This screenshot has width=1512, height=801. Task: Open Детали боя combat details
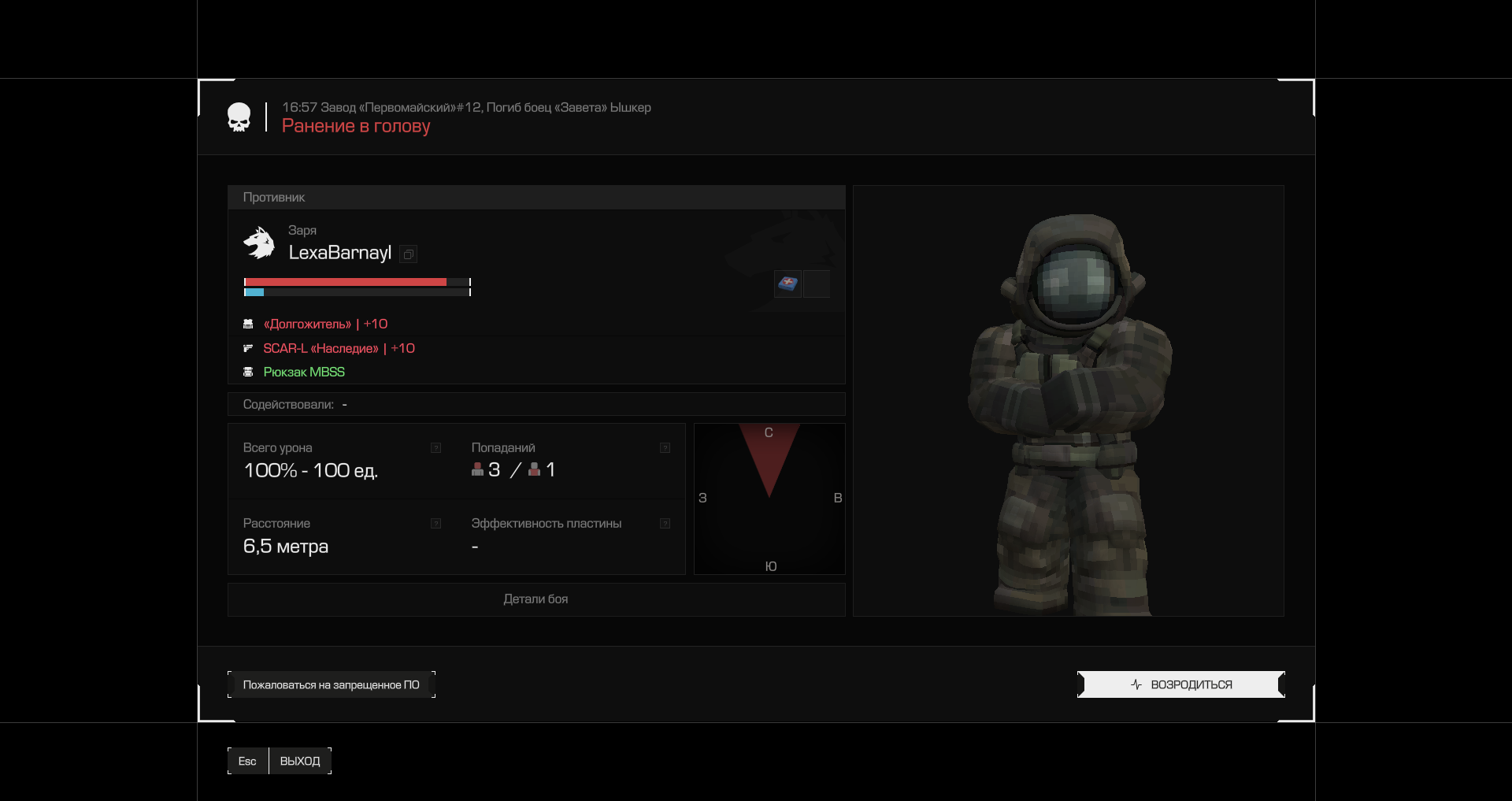click(x=536, y=599)
